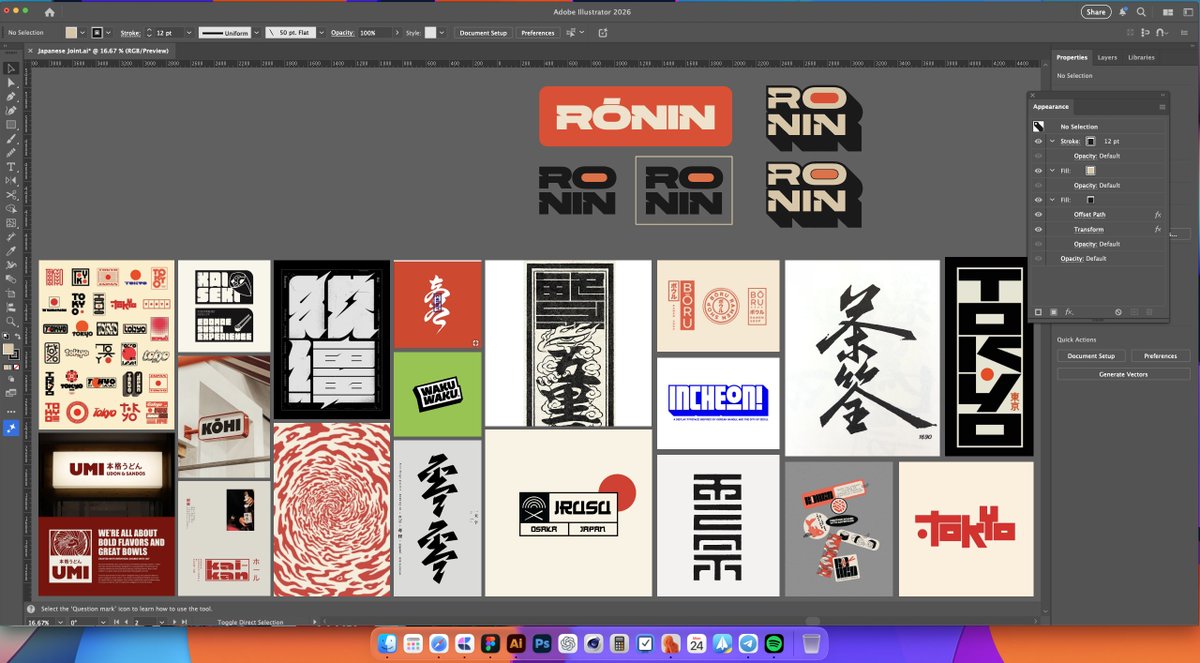The width and height of the screenshot is (1200, 663).
Task: Click the fx icon on Transform row
Action: pos(1158,229)
